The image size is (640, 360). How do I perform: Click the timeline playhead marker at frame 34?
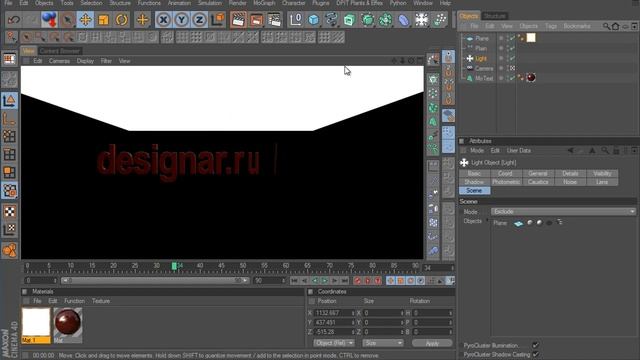pos(174,266)
